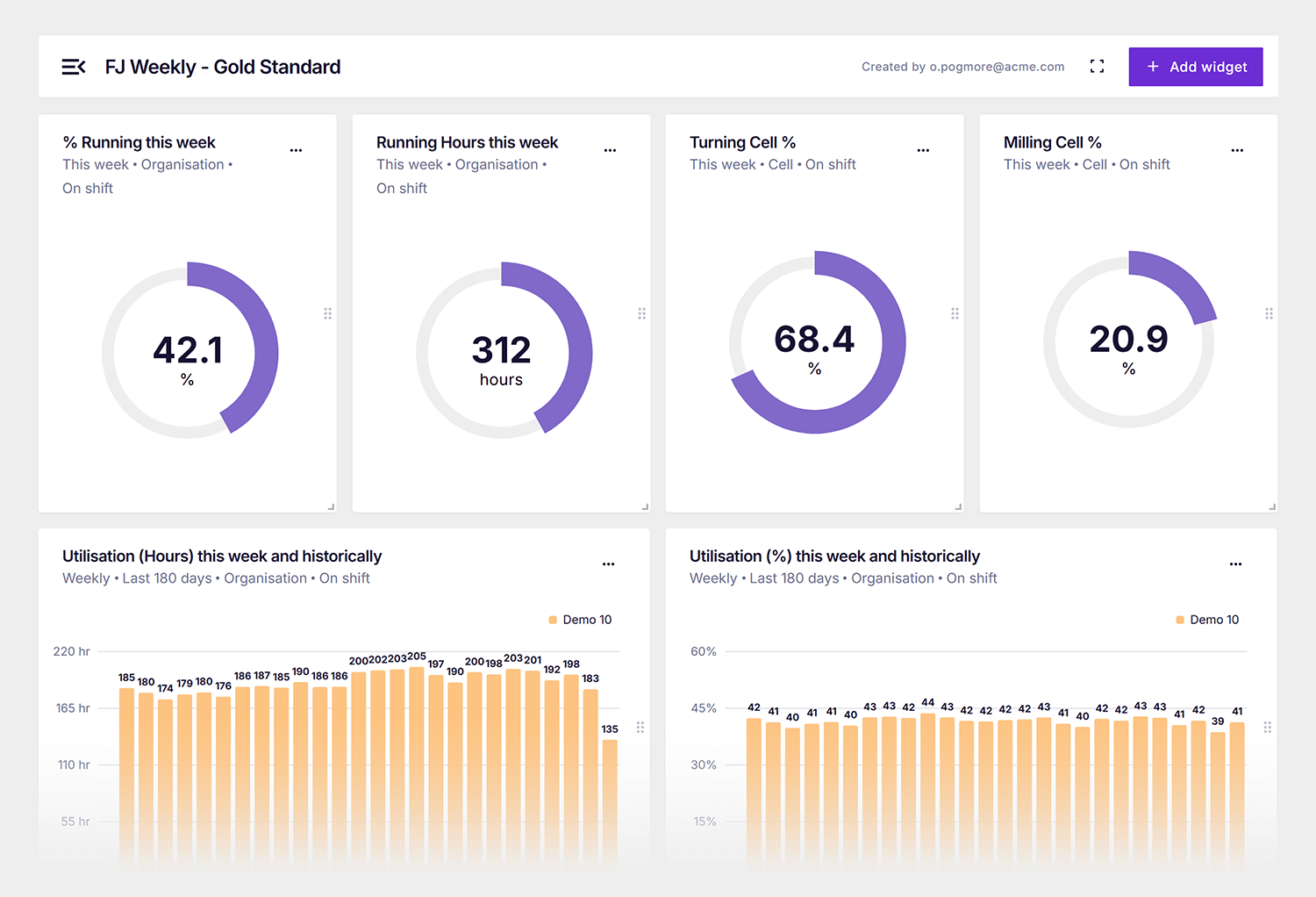Open the Turning Cell % widget options menu
Viewport: 1316px width, 897px height.
[923, 150]
